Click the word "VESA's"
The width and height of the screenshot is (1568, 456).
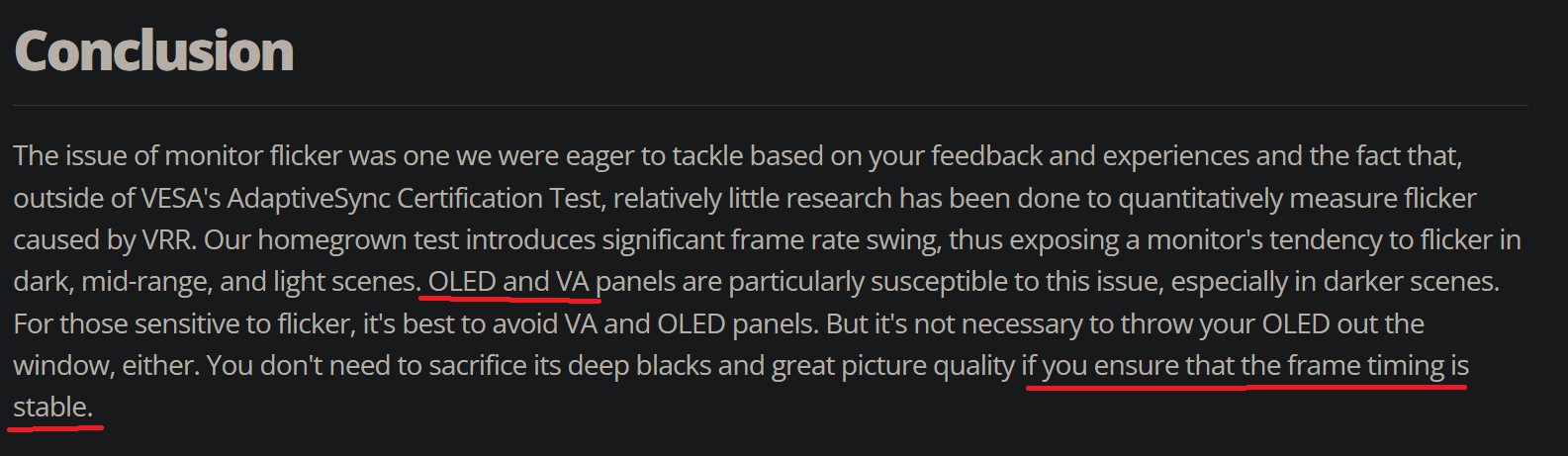coord(180,199)
